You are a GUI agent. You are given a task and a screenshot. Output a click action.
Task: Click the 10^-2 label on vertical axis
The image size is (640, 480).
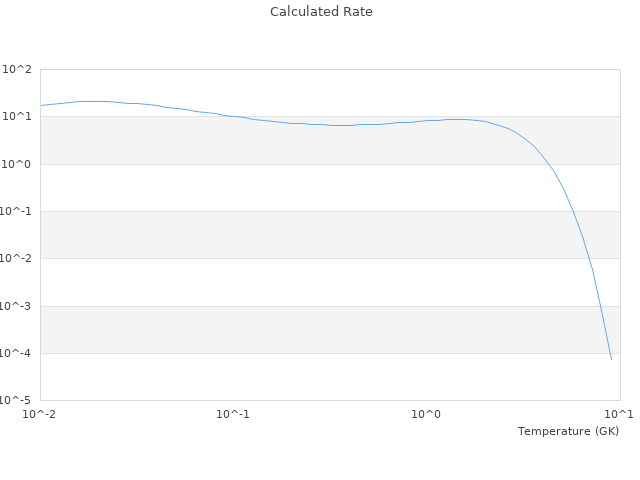tap(17, 259)
